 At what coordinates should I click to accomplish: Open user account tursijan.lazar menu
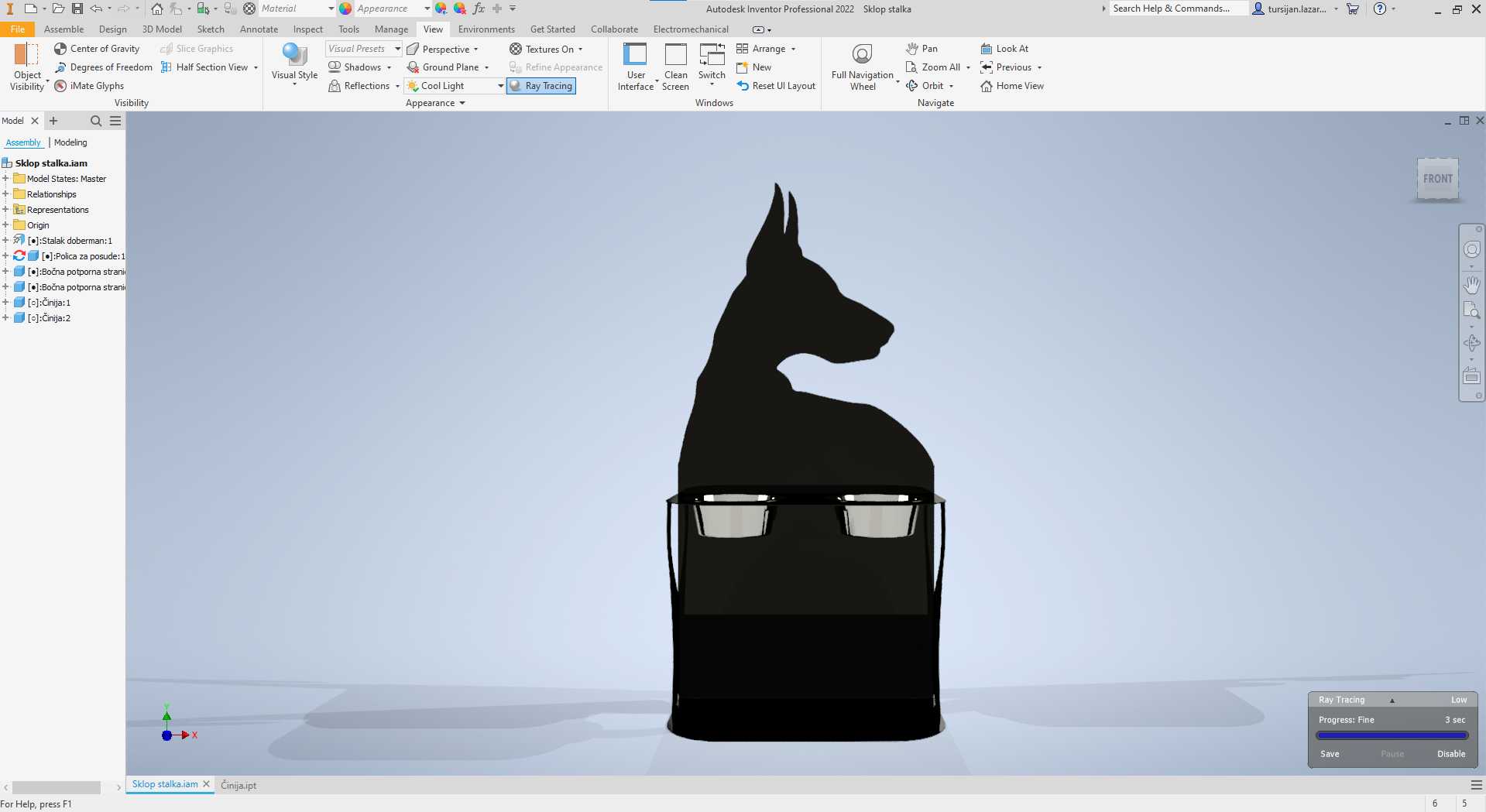(1295, 9)
